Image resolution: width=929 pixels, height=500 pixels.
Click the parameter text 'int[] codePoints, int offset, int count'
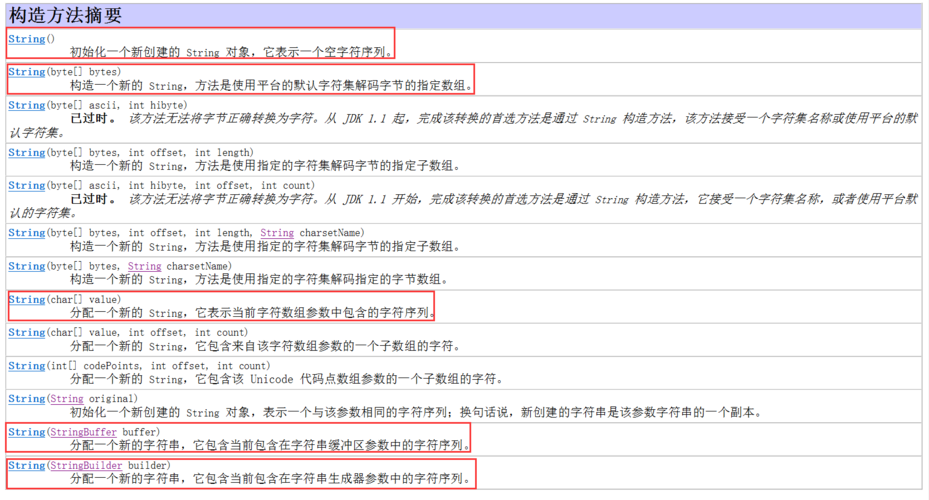tap(158, 366)
